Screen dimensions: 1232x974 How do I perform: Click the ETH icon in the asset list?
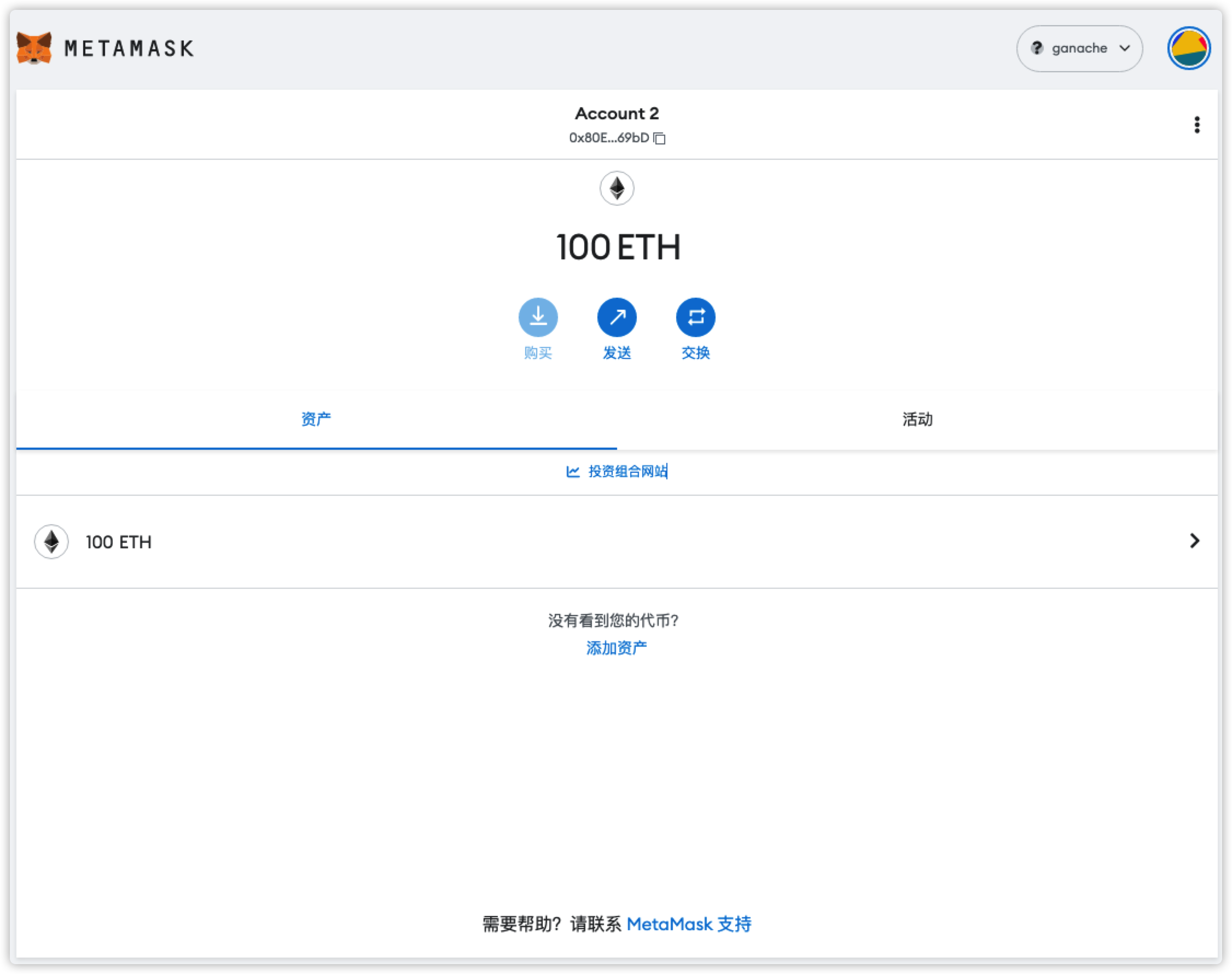[51, 542]
